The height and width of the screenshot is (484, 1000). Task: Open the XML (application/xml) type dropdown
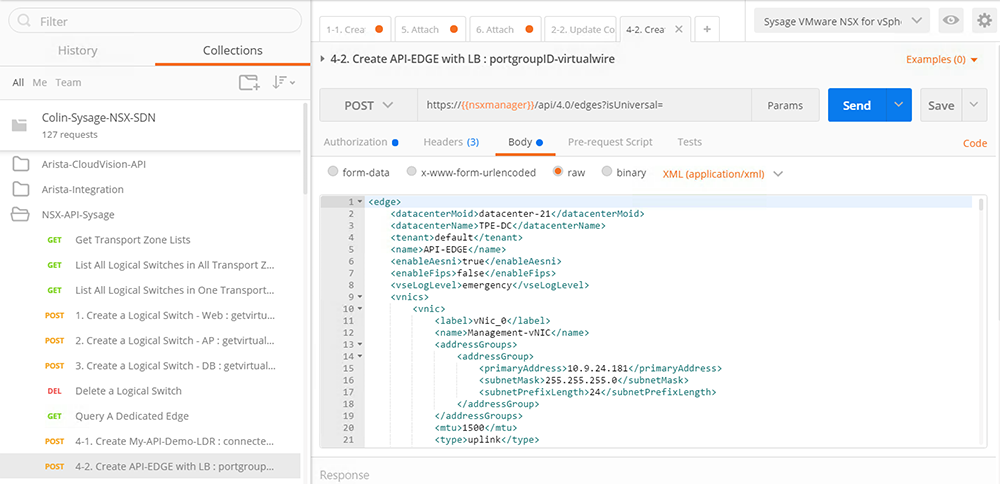pyautogui.click(x=723, y=173)
